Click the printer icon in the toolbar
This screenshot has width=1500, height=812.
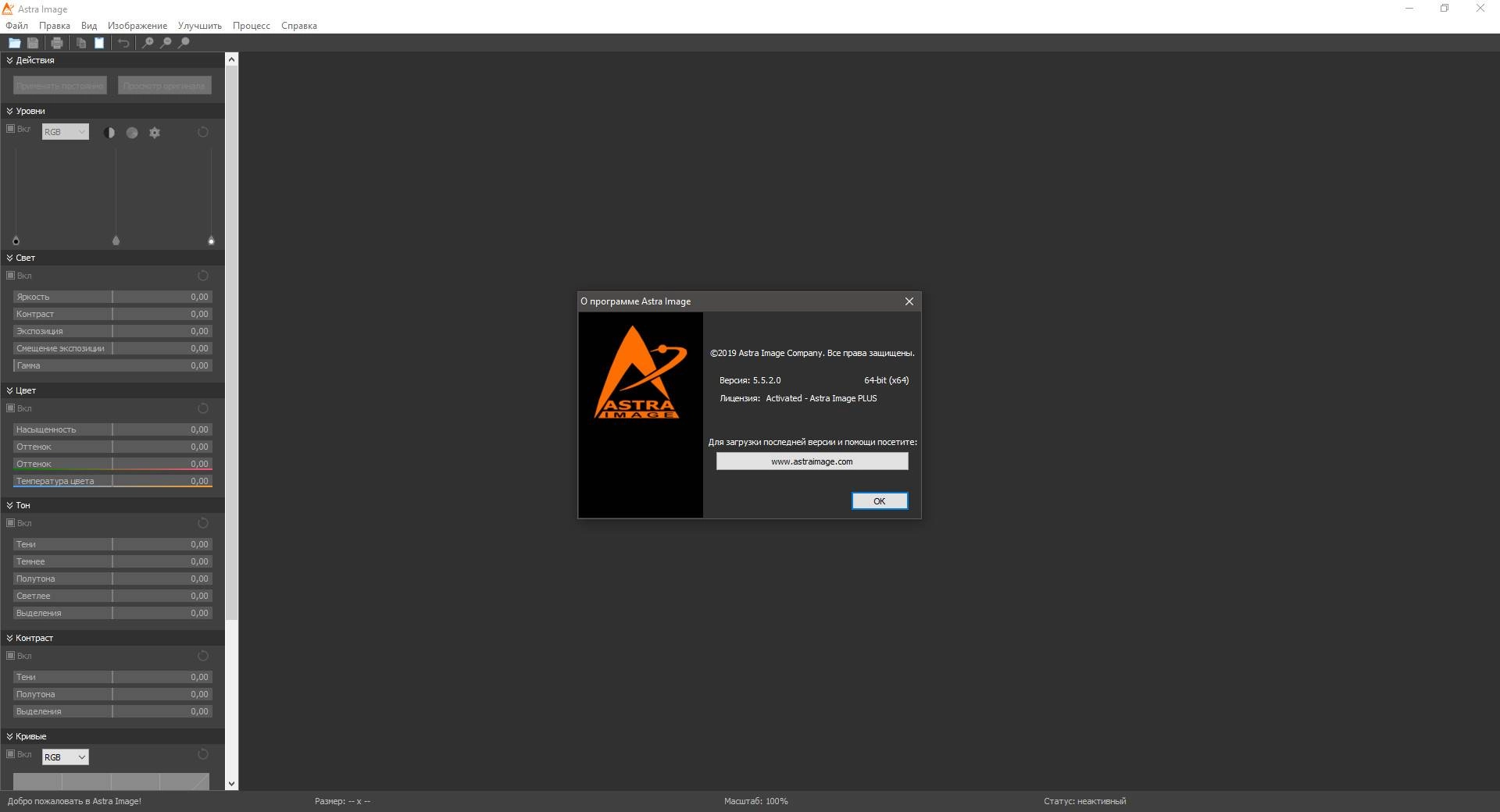coord(57,43)
